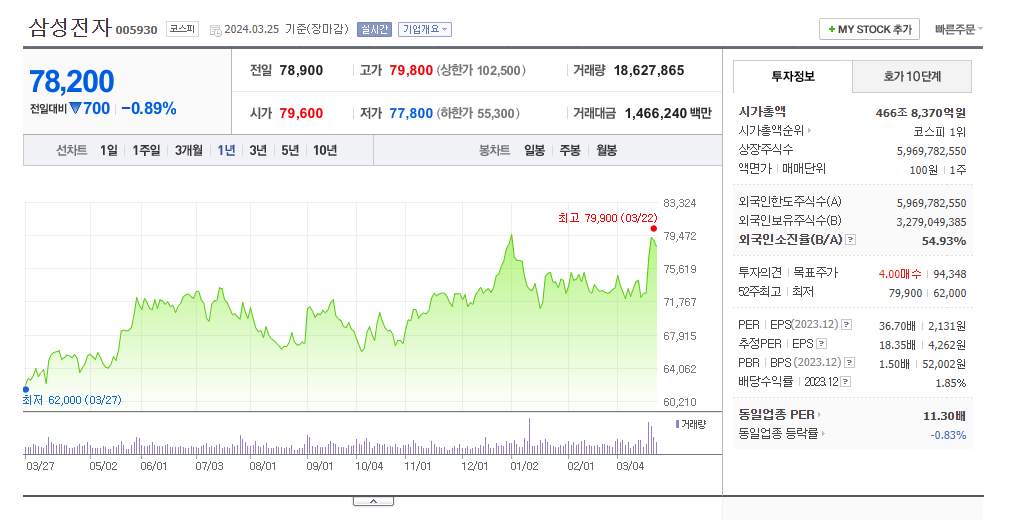Select the 5년 line chart period
This screenshot has height=520, width=1013.
(x=290, y=151)
